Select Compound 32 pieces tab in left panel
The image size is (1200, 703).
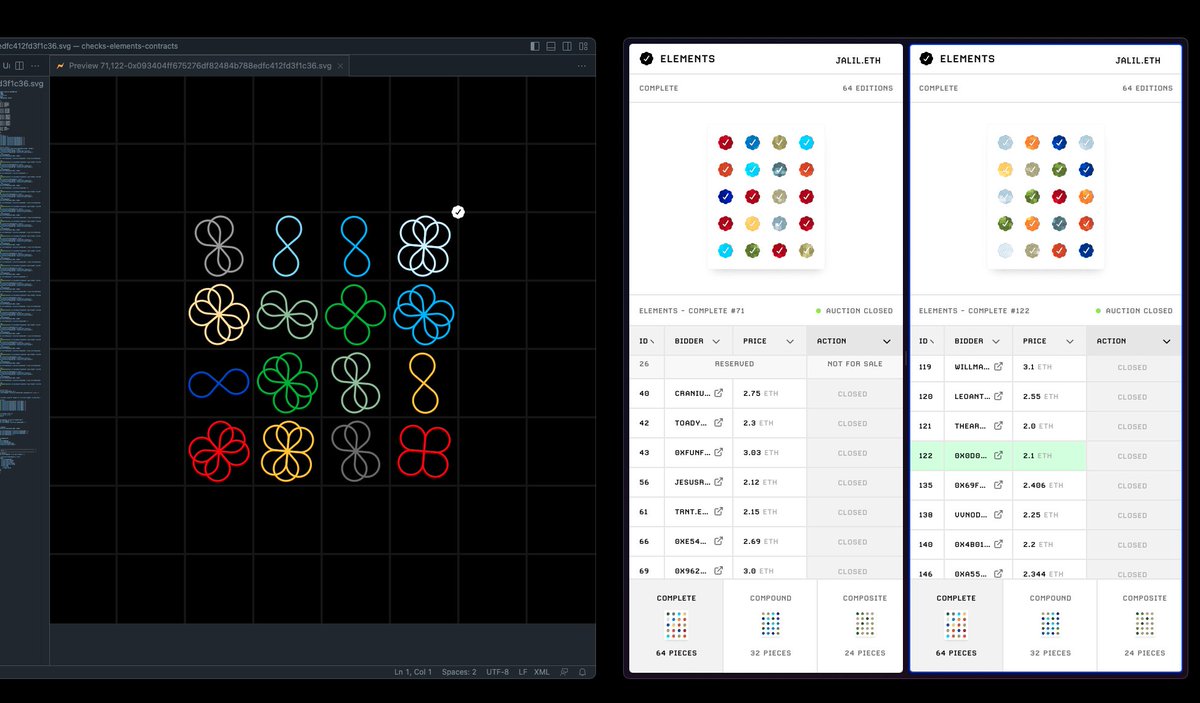point(770,625)
